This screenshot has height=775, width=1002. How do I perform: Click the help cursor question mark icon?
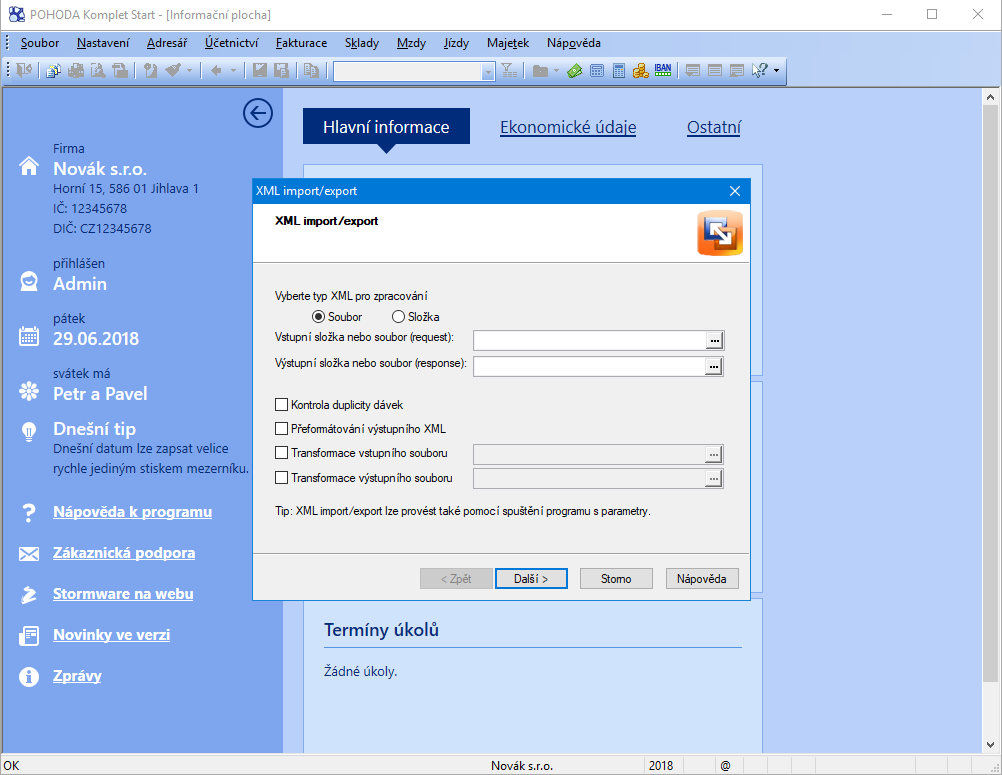click(x=759, y=70)
